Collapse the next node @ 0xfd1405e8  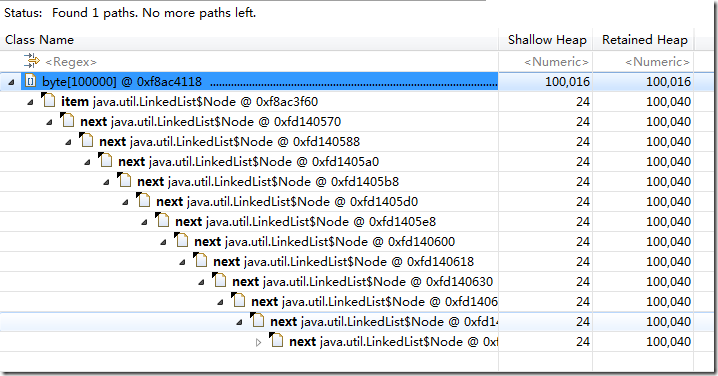click(144, 222)
